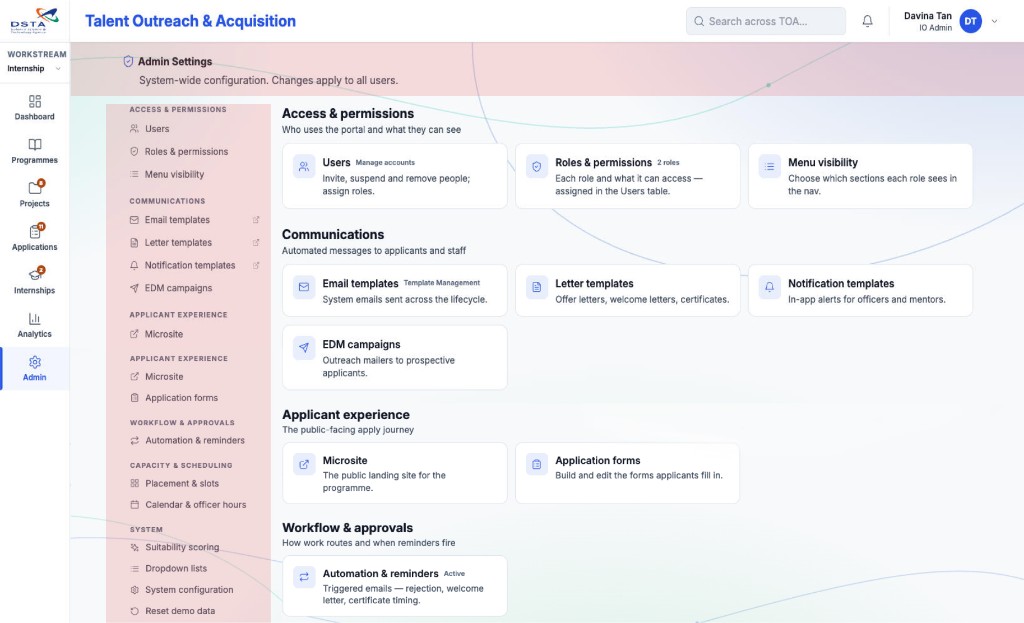Open the Email templates card

point(394,291)
